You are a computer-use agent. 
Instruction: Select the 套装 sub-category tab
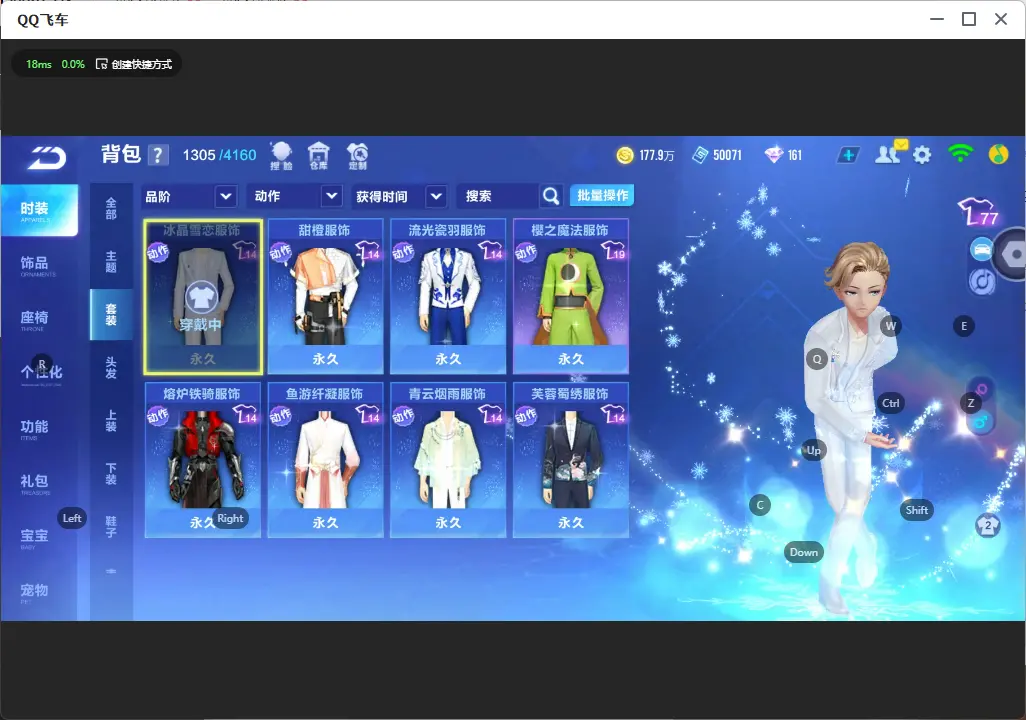click(111, 315)
